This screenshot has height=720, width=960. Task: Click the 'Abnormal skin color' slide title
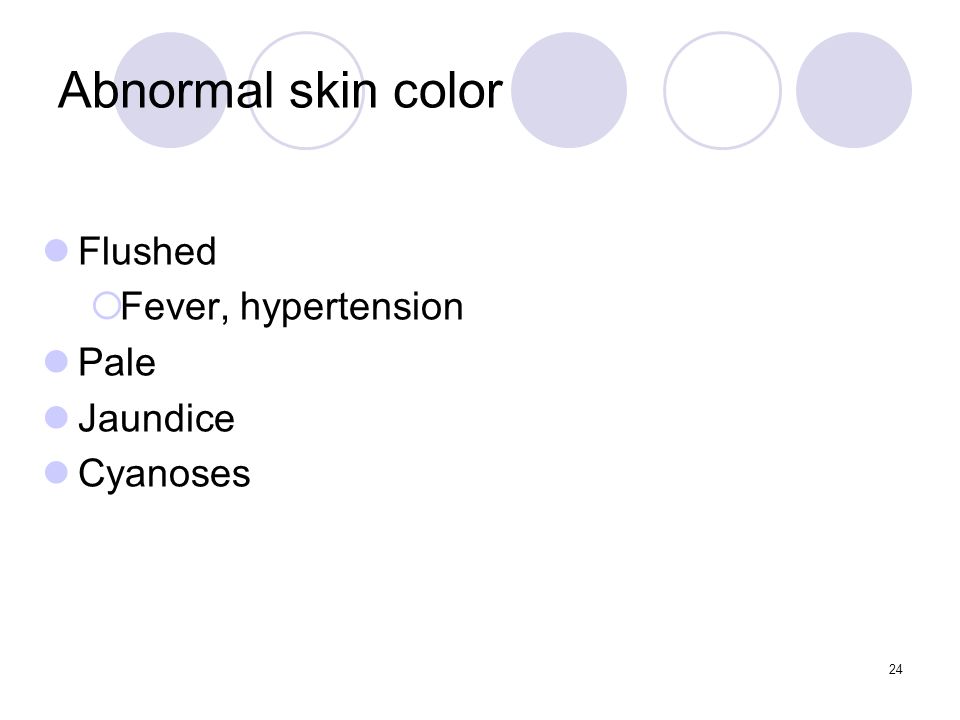(x=280, y=91)
